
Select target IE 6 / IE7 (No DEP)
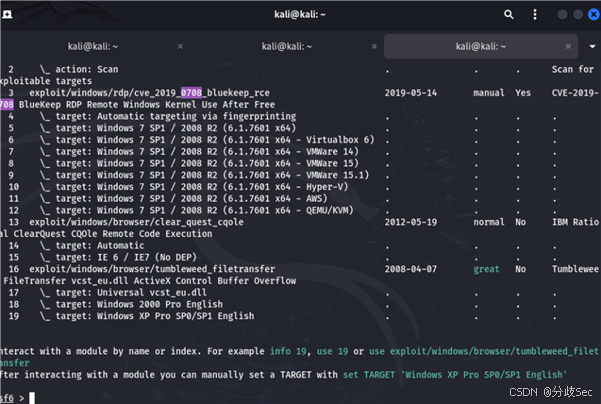pos(126,257)
